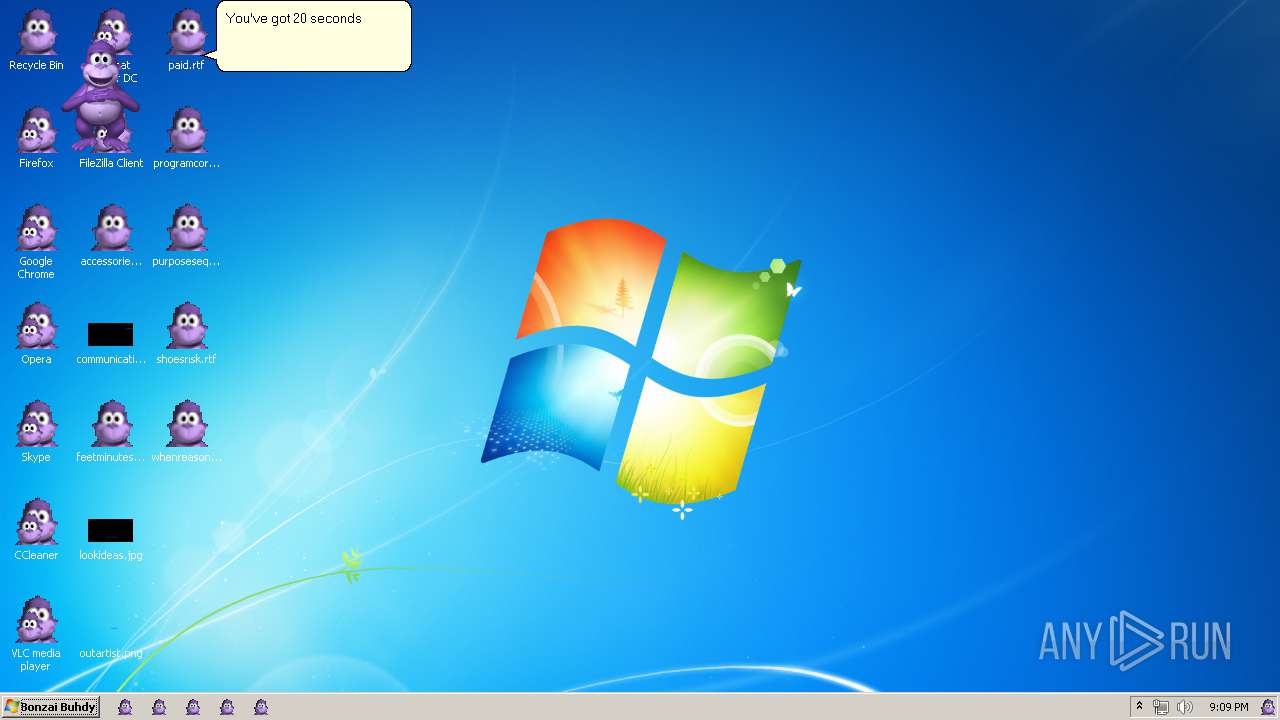Select the outartist.png file

click(x=111, y=653)
